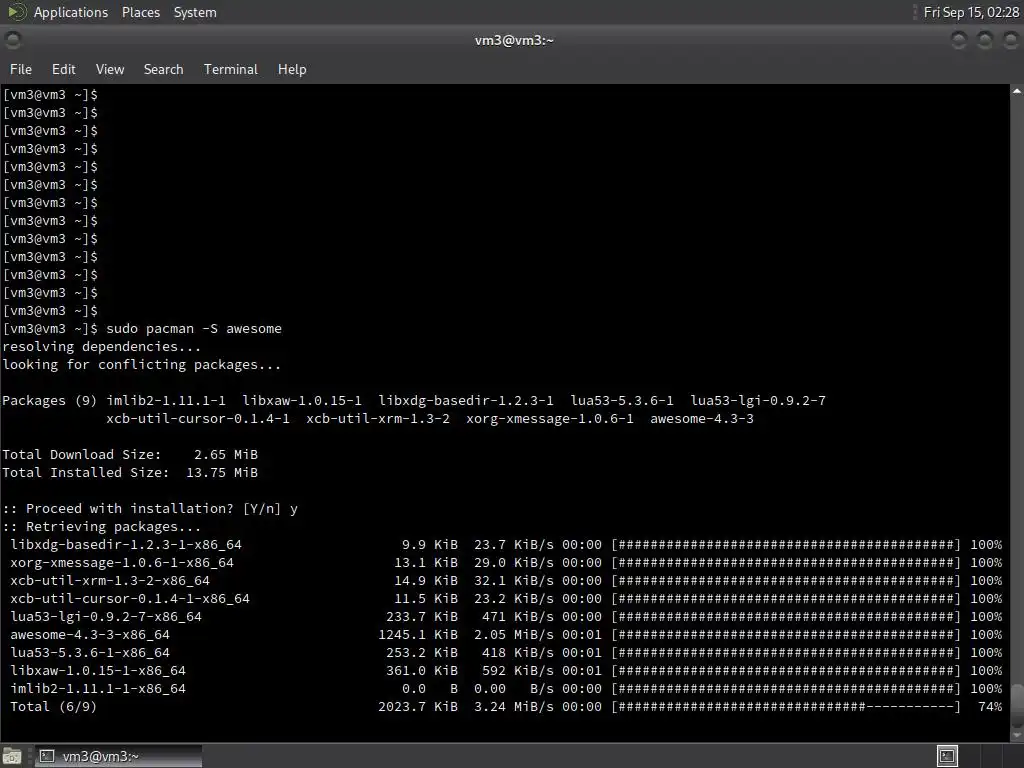
Task: Click 'lua53-lgi-0.9.2-7-x86_64' download row name
Action: click(x=106, y=616)
